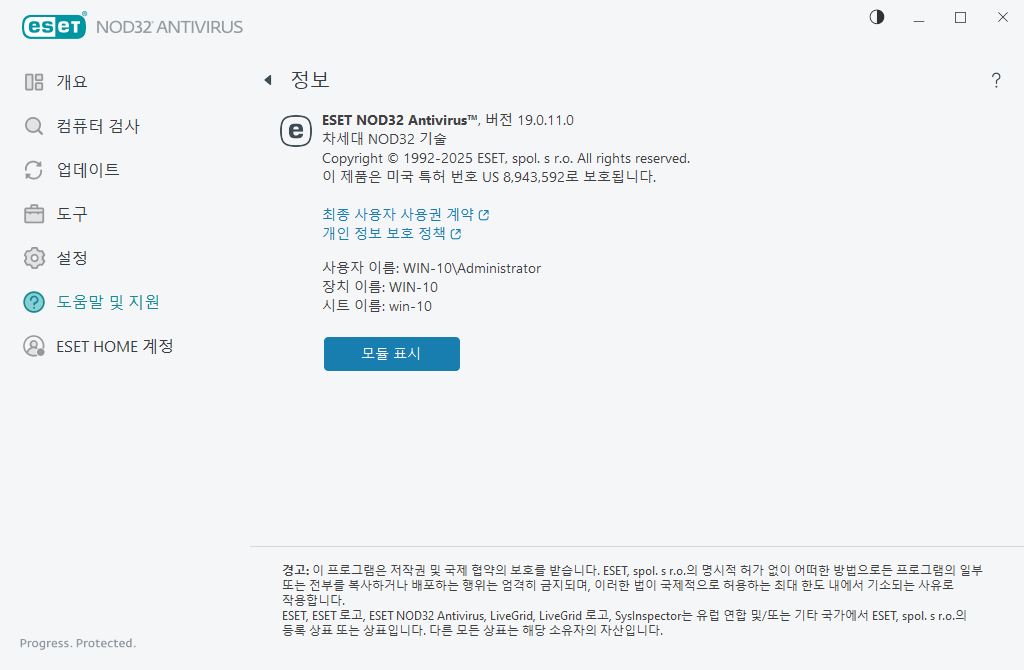
Task: Toggle dark mode with the contrast icon
Action: coord(876,17)
